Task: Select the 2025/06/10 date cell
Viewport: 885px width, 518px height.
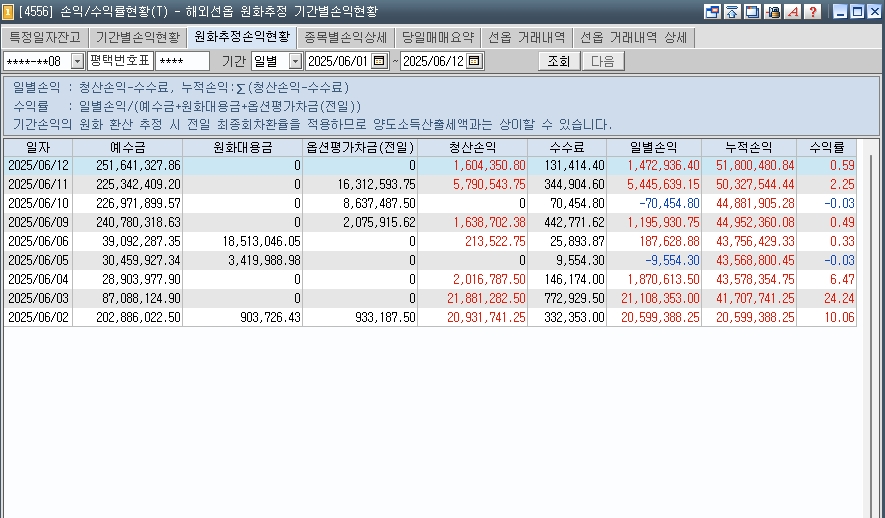Action: (38, 203)
